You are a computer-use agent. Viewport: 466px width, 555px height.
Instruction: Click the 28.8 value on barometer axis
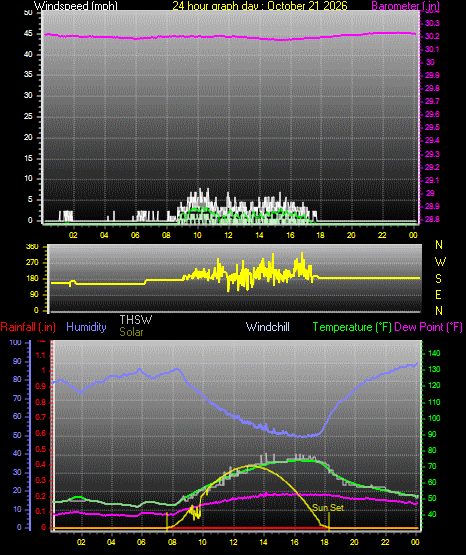(432, 219)
